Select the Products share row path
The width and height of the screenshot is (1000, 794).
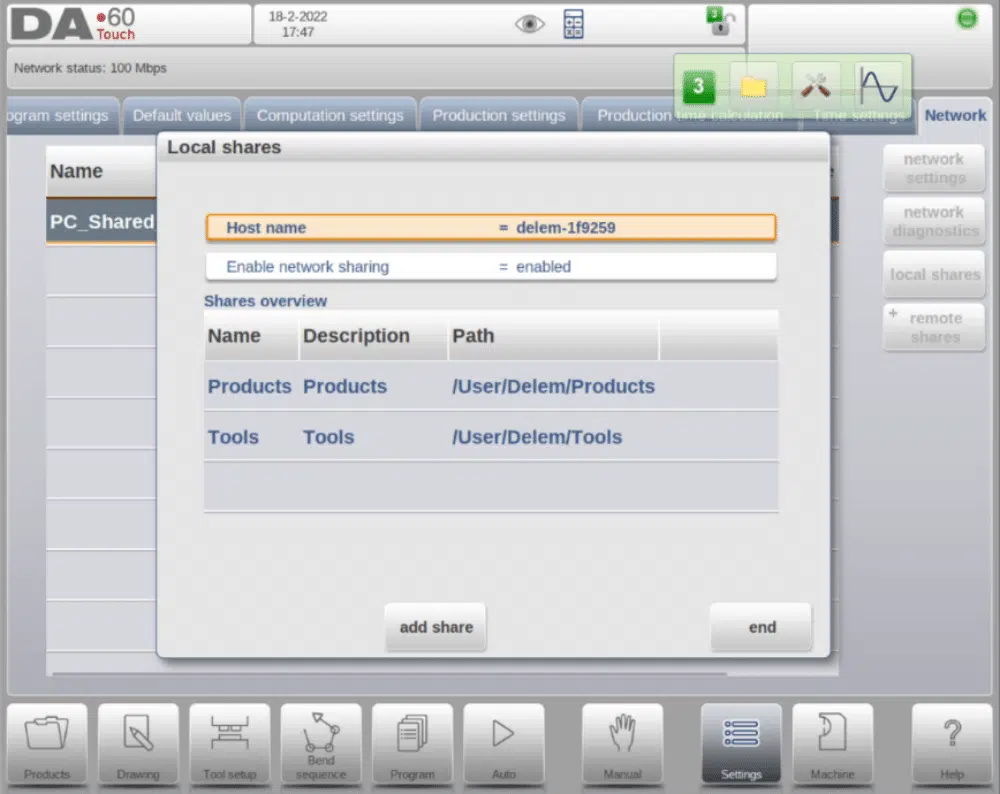click(x=554, y=386)
